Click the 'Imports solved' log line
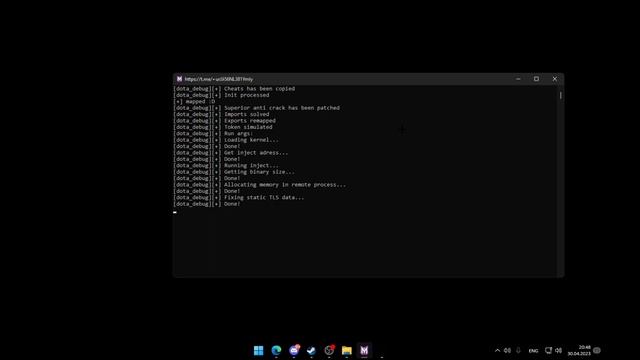This screenshot has height=360, width=640. click(x=222, y=114)
